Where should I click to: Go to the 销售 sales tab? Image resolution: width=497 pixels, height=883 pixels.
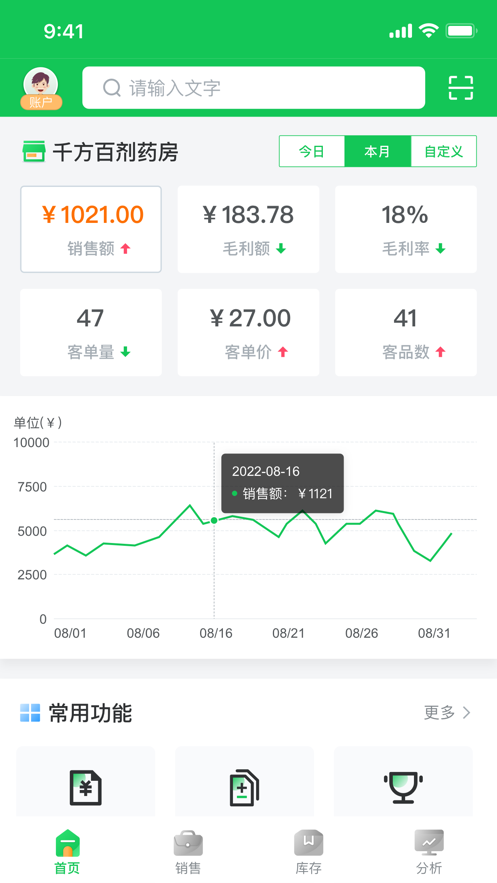coord(188,852)
